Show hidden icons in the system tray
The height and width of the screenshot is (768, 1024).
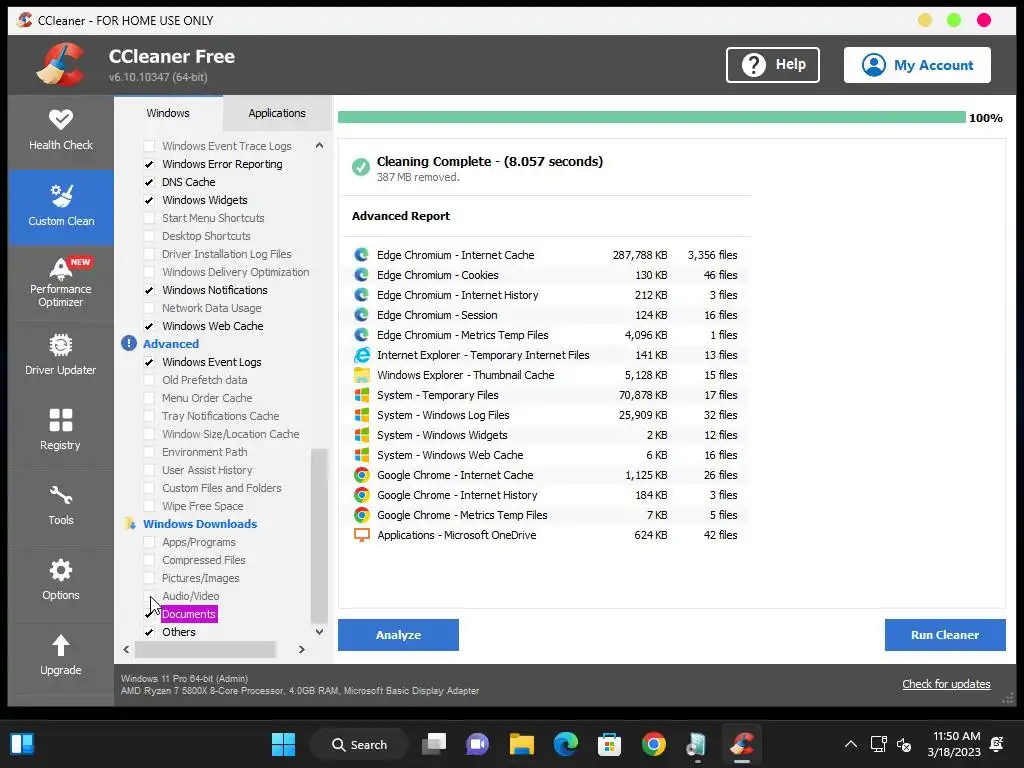pyautogui.click(x=851, y=744)
